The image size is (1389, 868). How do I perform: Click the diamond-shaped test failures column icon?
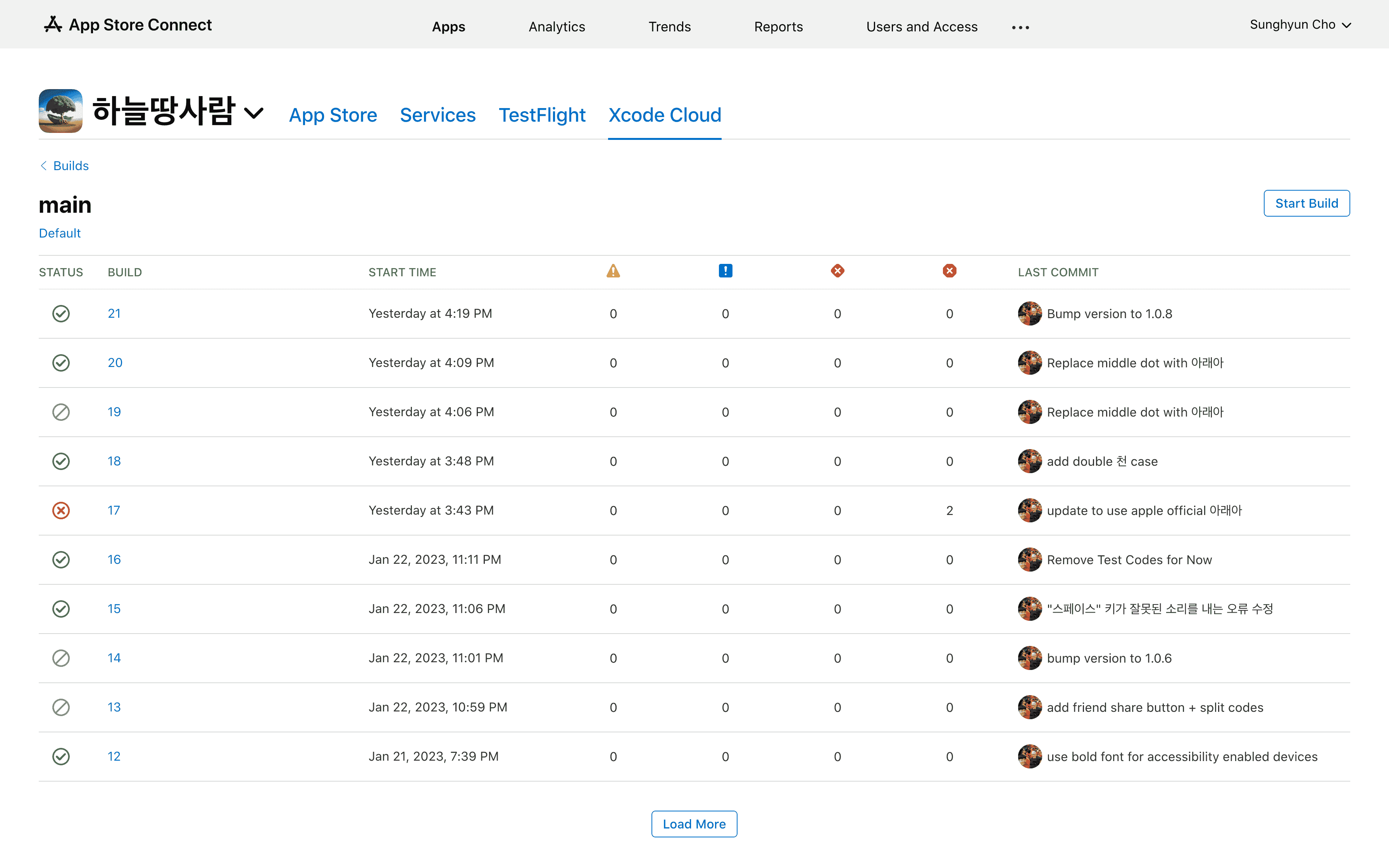838,271
